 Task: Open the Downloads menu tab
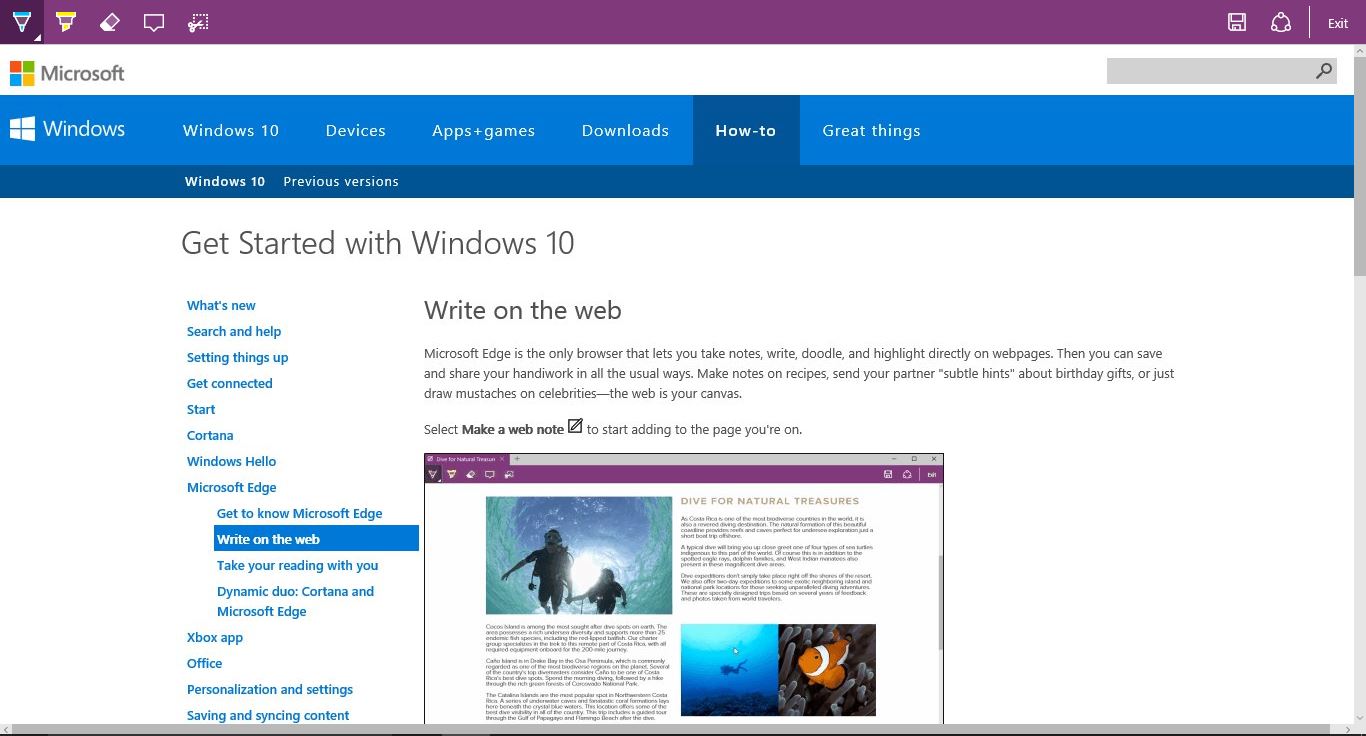[625, 130]
